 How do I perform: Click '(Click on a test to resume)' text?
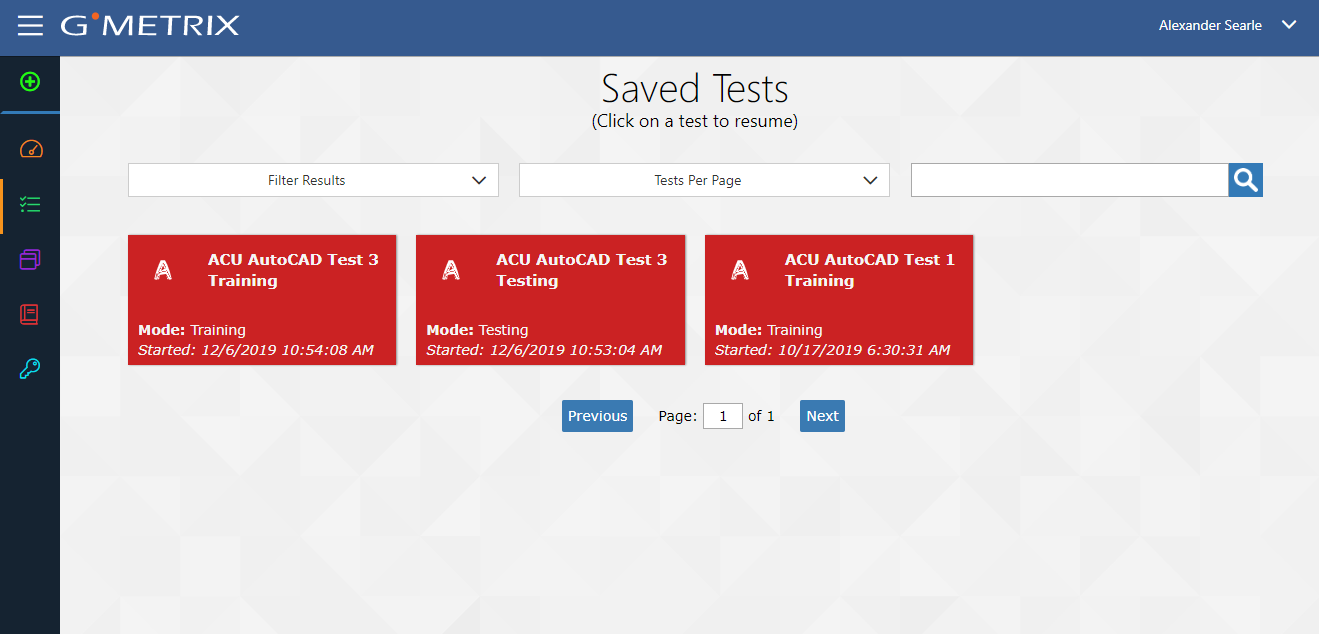point(695,122)
